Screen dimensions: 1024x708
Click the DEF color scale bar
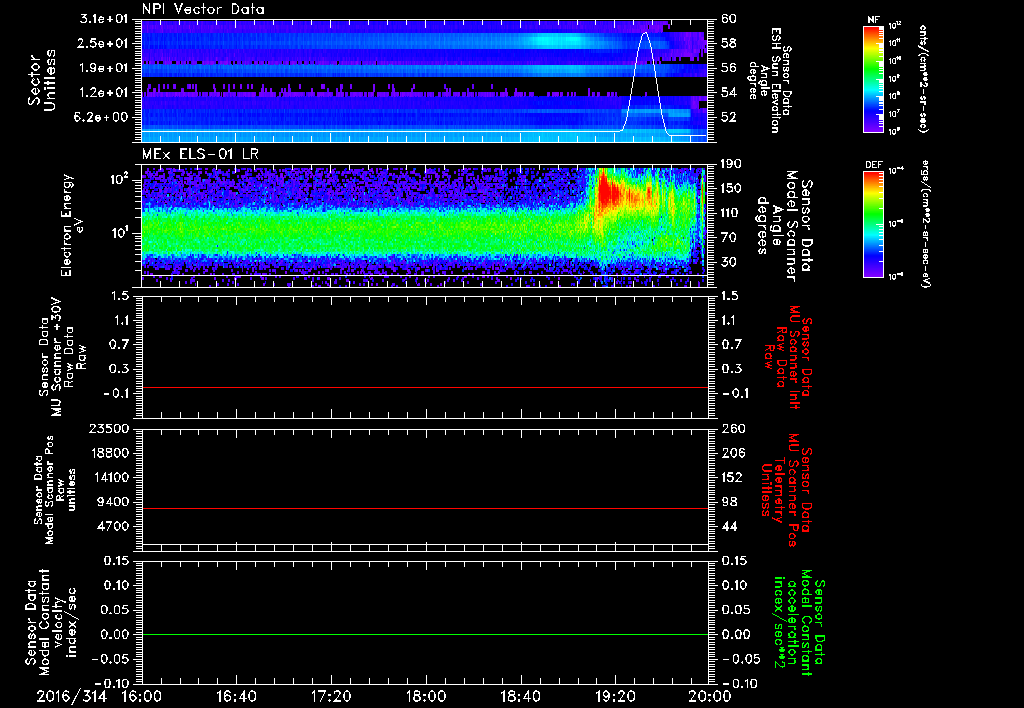click(874, 224)
